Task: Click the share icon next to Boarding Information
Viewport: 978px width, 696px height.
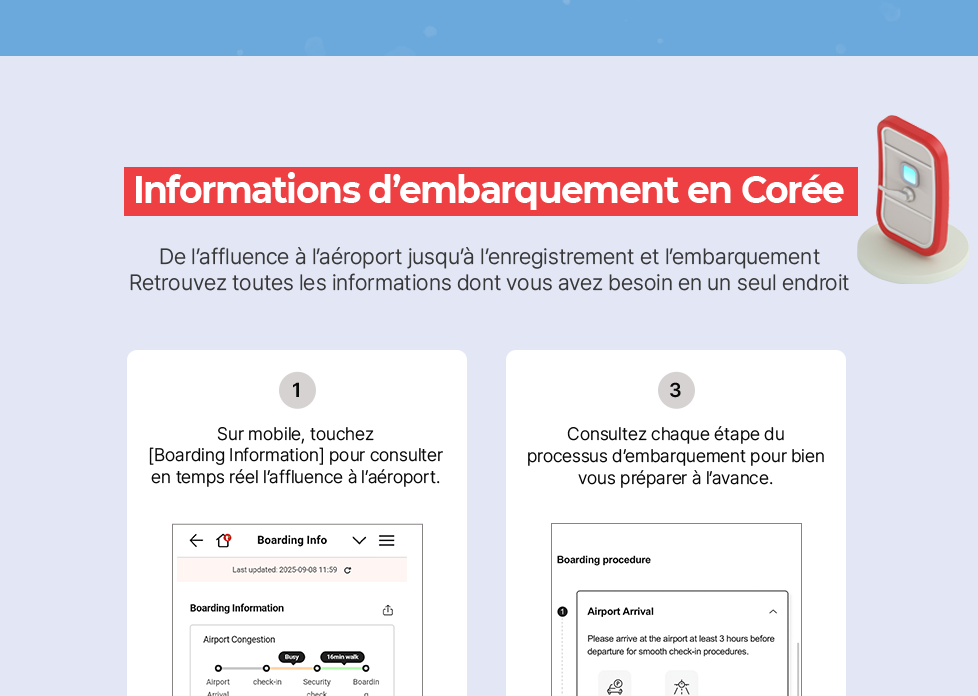Action: tap(388, 610)
